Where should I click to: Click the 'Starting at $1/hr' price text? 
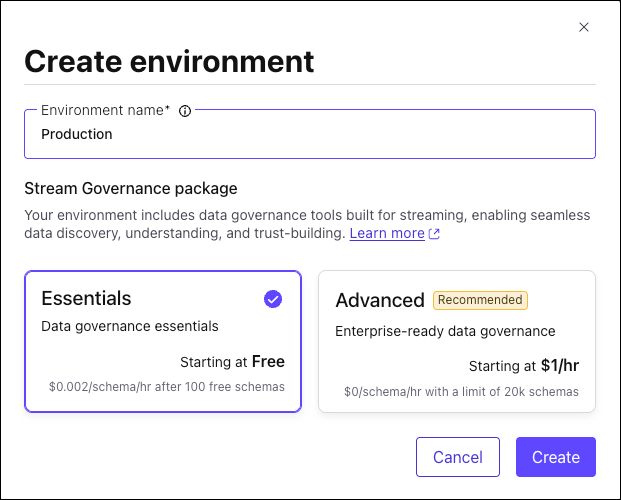click(x=523, y=366)
